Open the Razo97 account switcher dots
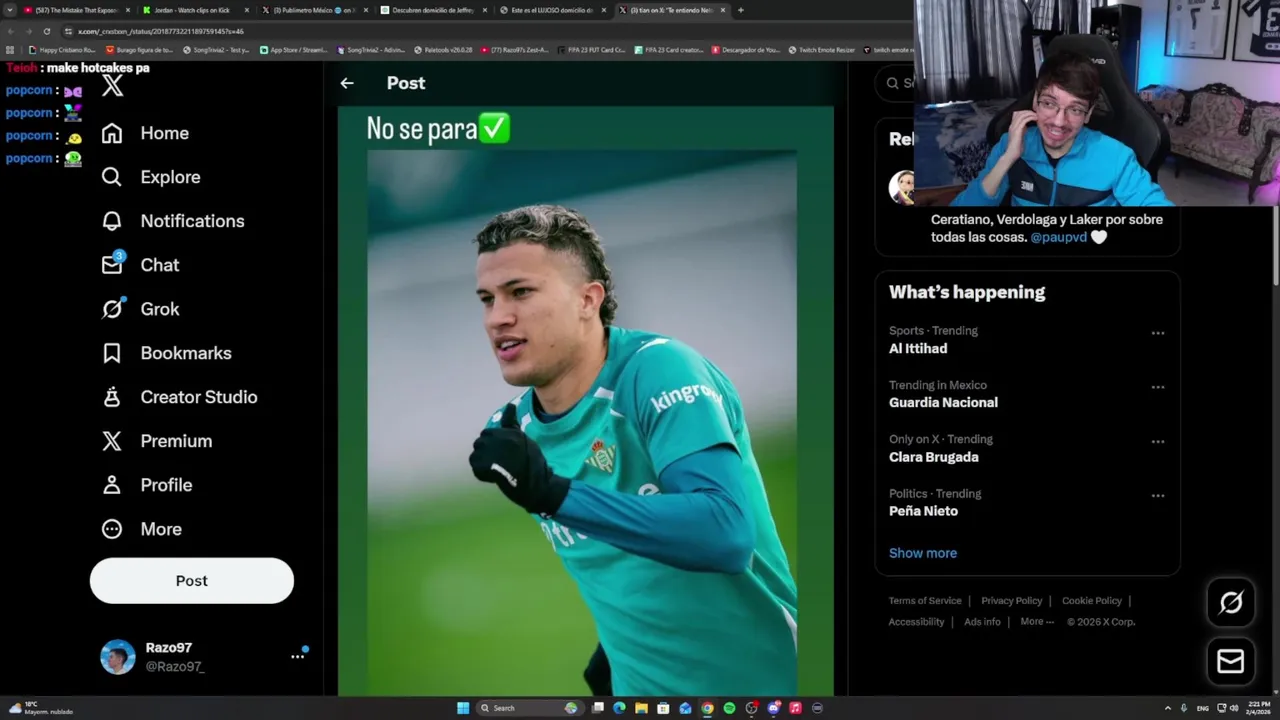 click(x=297, y=656)
